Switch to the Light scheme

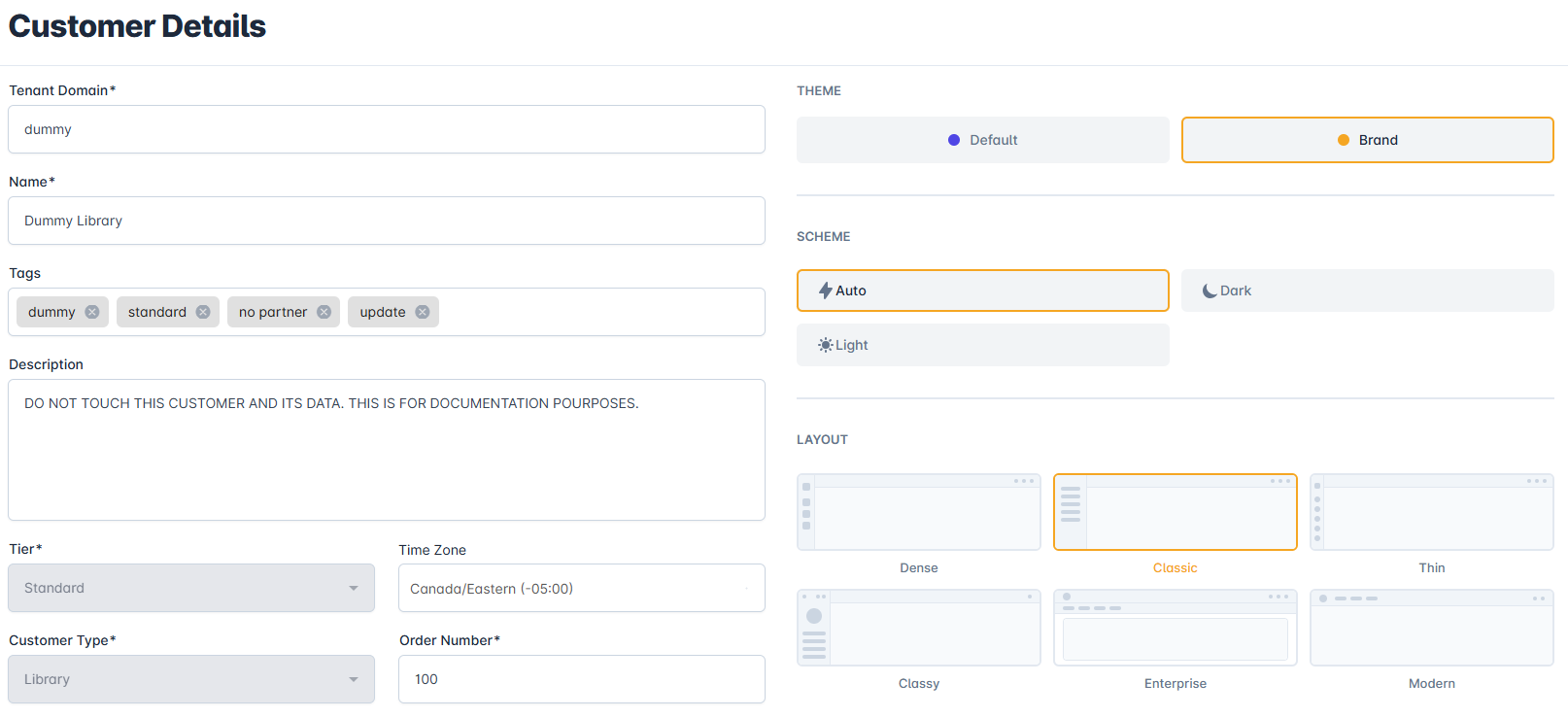tap(982, 345)
